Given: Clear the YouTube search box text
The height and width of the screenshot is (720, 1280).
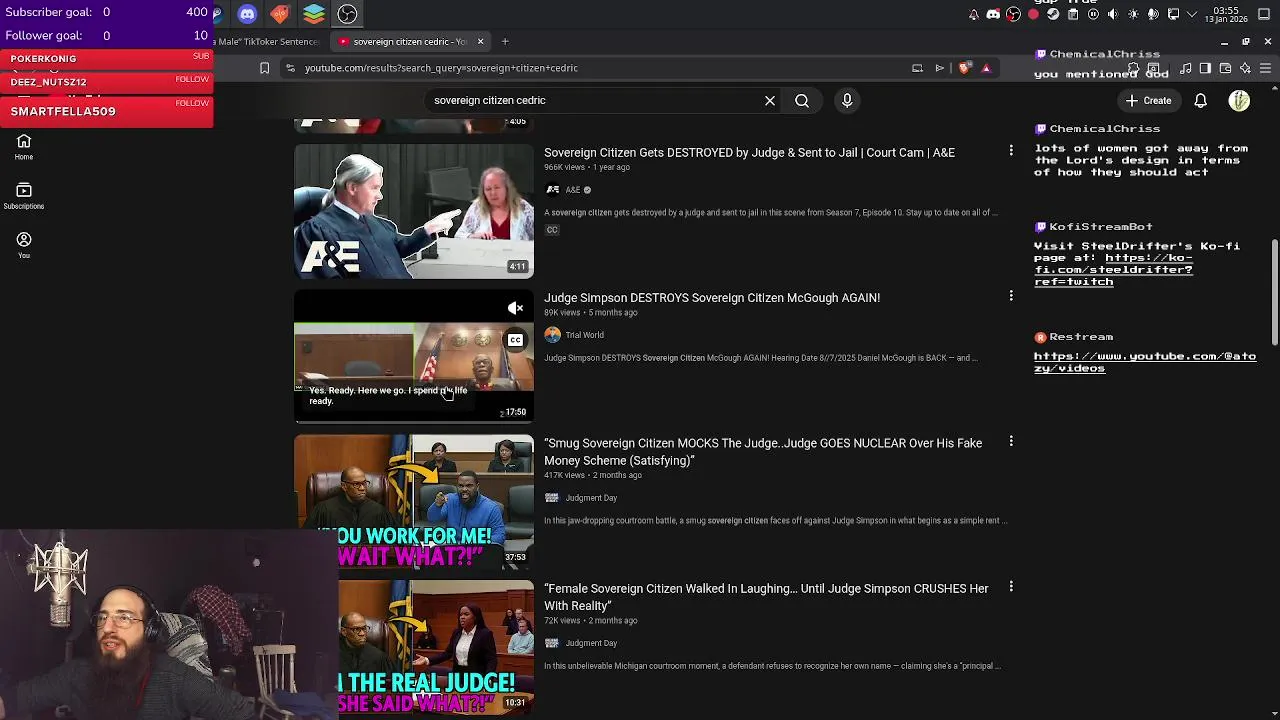Looking at the screenshot, I should [770, 101].
